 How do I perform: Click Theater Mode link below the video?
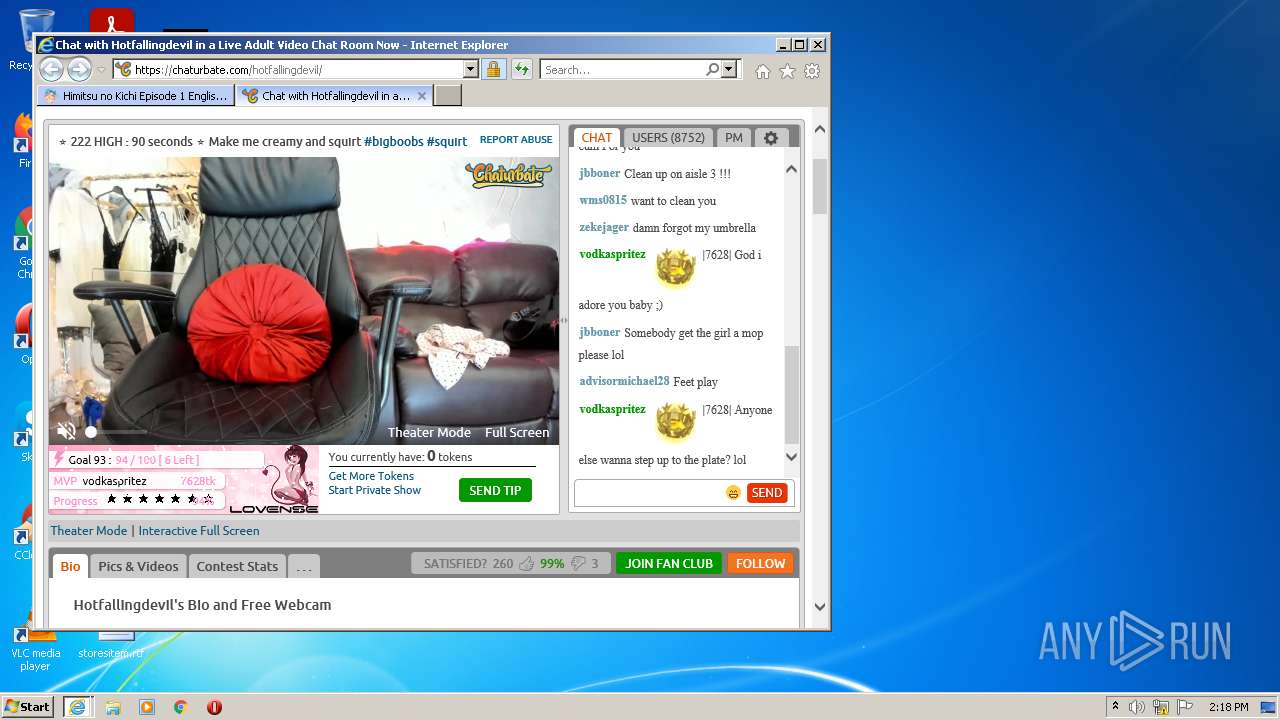tap(89, 531)
